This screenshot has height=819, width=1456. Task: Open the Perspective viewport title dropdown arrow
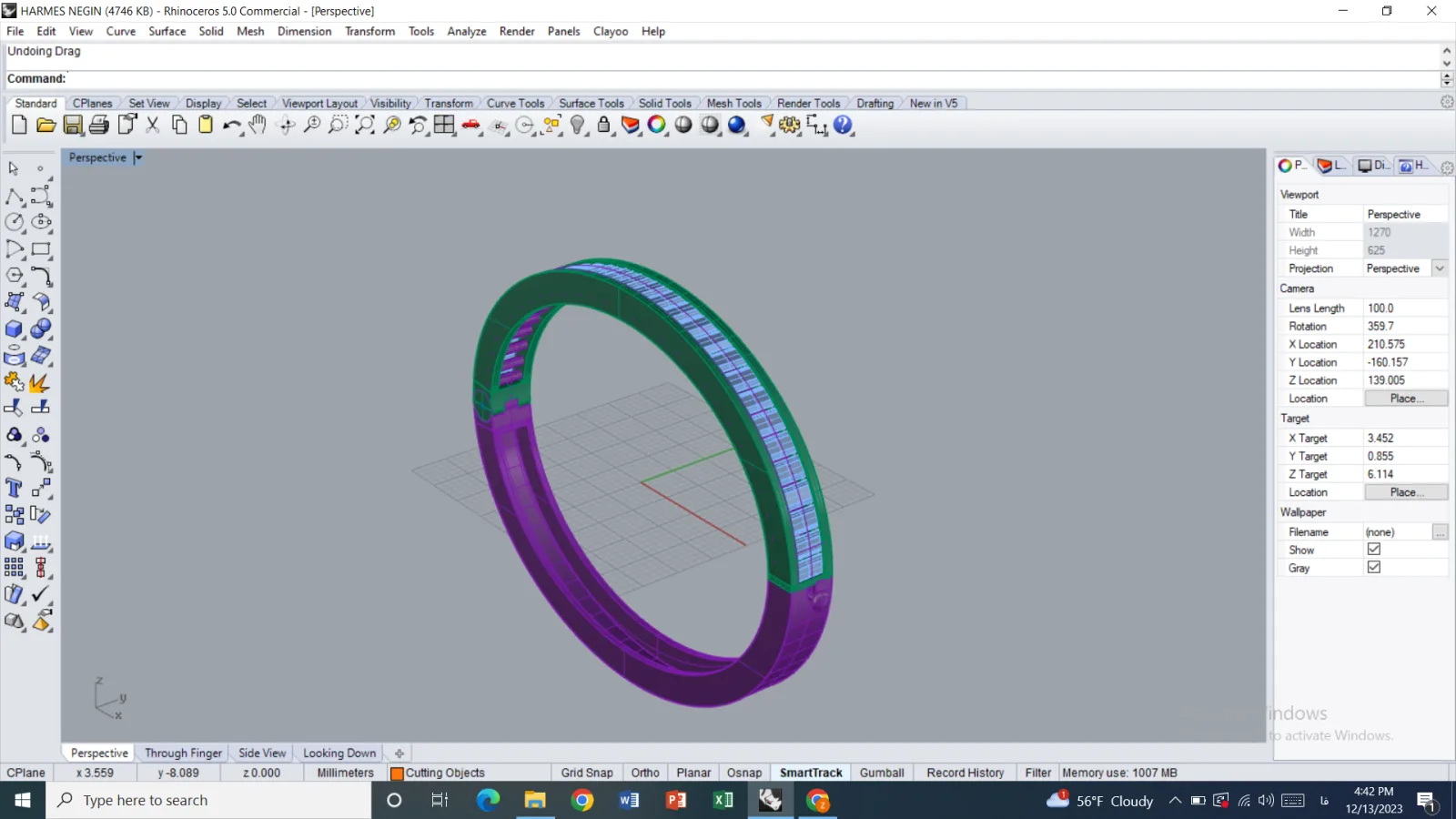(138, 157)
